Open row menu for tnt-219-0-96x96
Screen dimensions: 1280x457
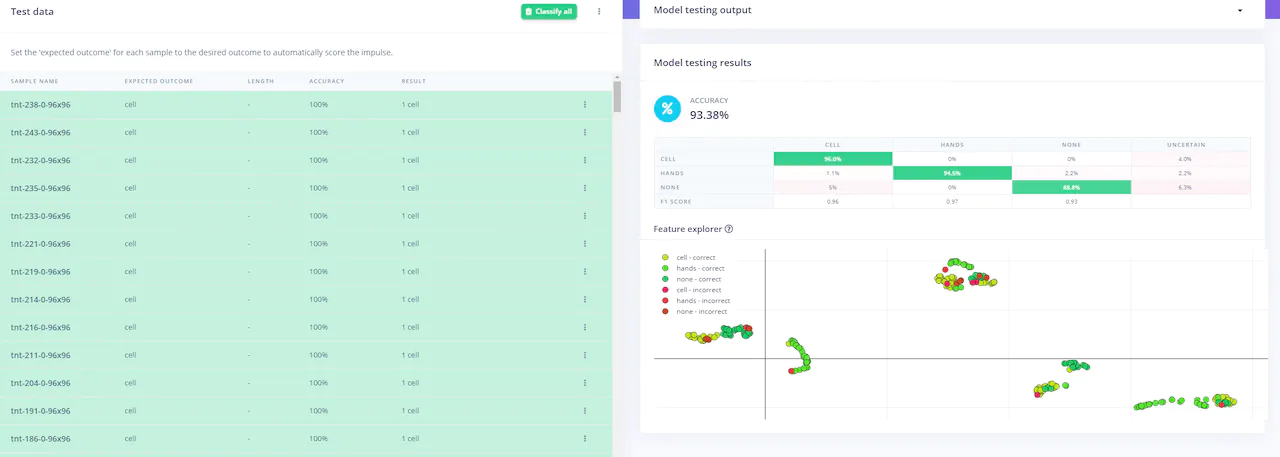pos(585,272)
